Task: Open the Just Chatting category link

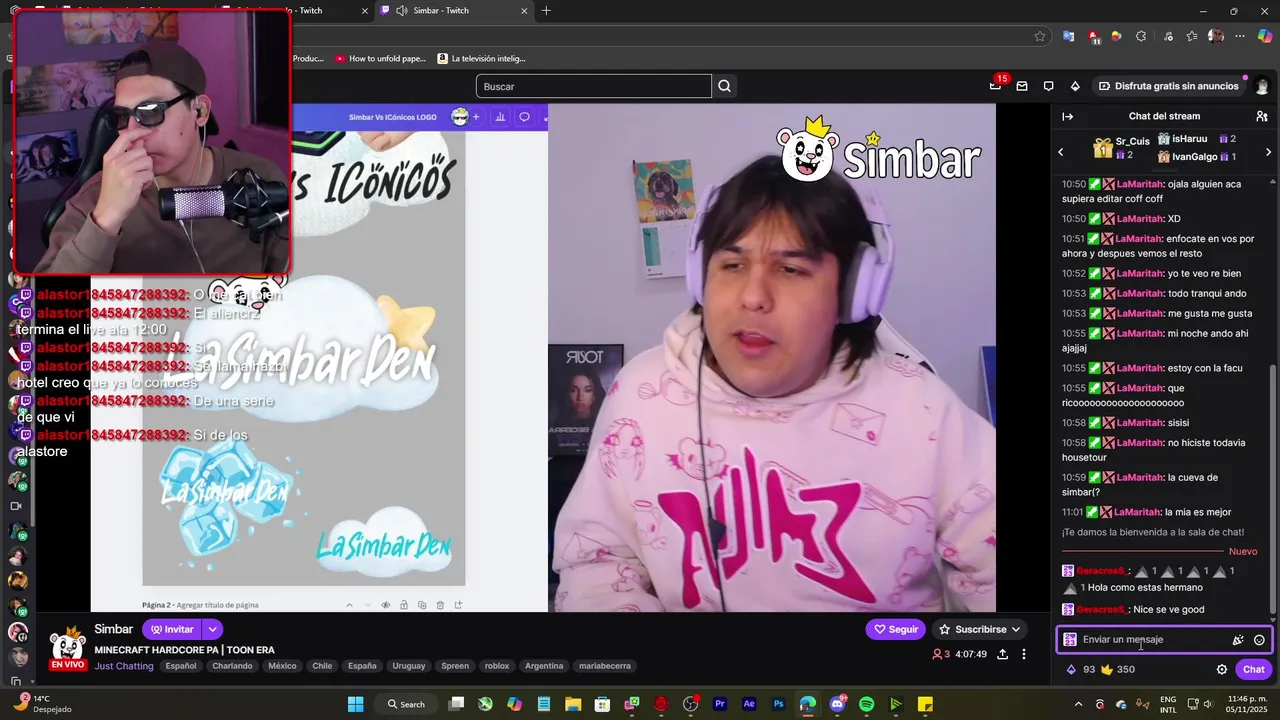Action: click(x=124, y=666)
